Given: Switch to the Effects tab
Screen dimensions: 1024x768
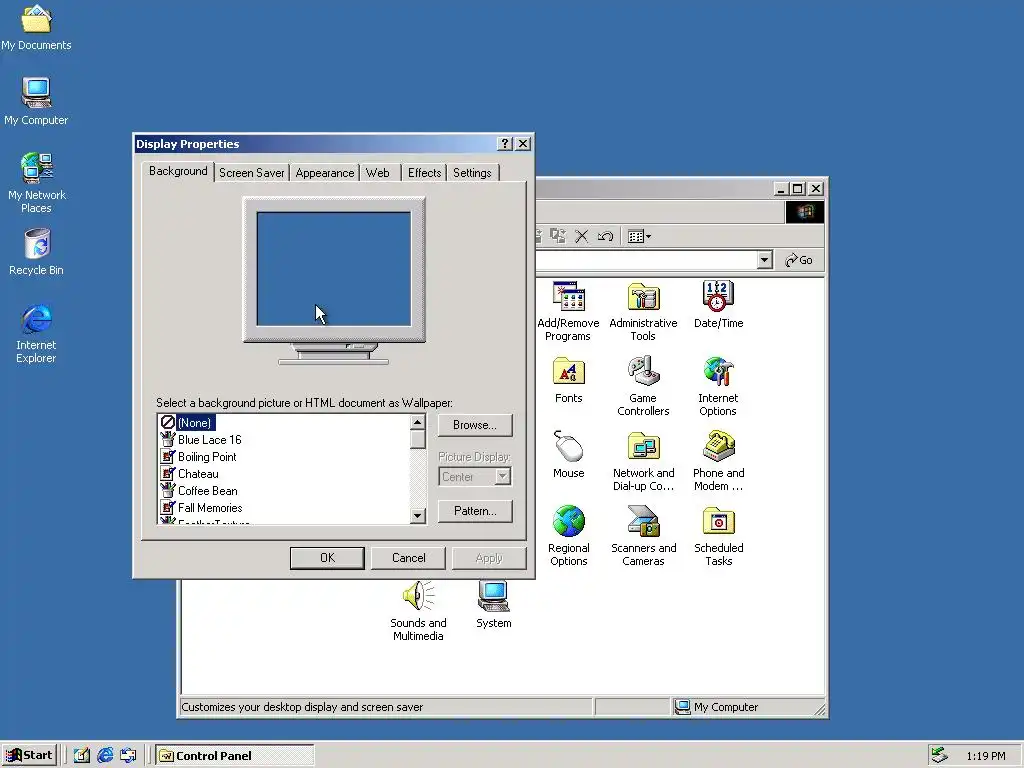Looking at the screenshot, I should tap(424, 173).
